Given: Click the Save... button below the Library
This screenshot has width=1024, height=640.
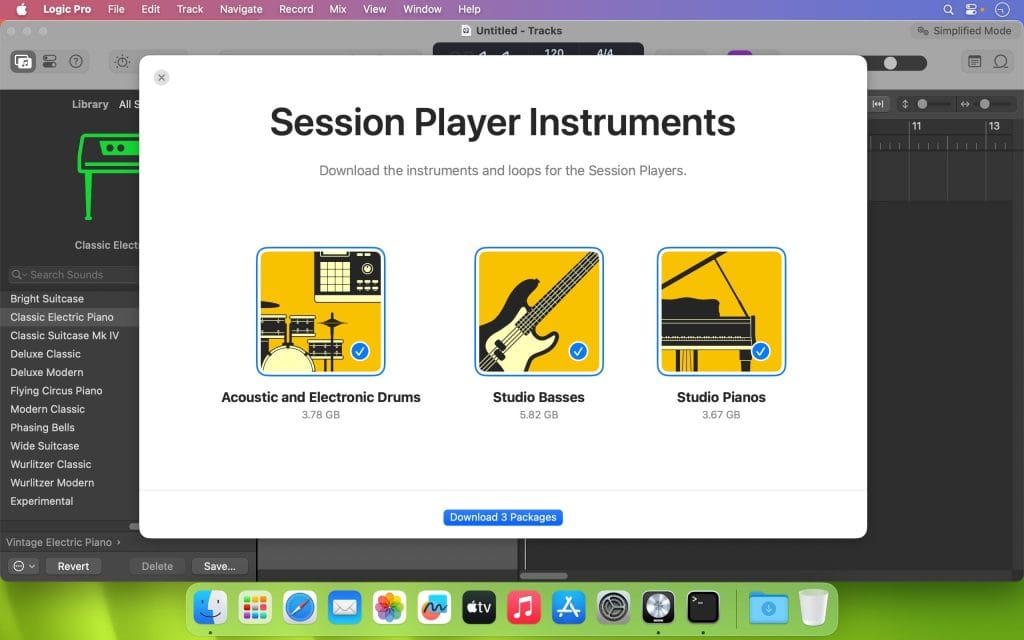Looking at the screenshot, I should [219, 565].
